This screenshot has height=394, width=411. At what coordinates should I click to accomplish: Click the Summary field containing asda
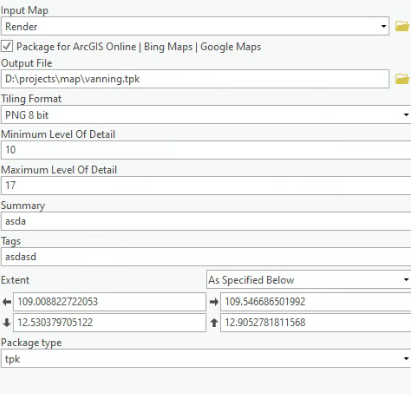click(x=206, y=221)
